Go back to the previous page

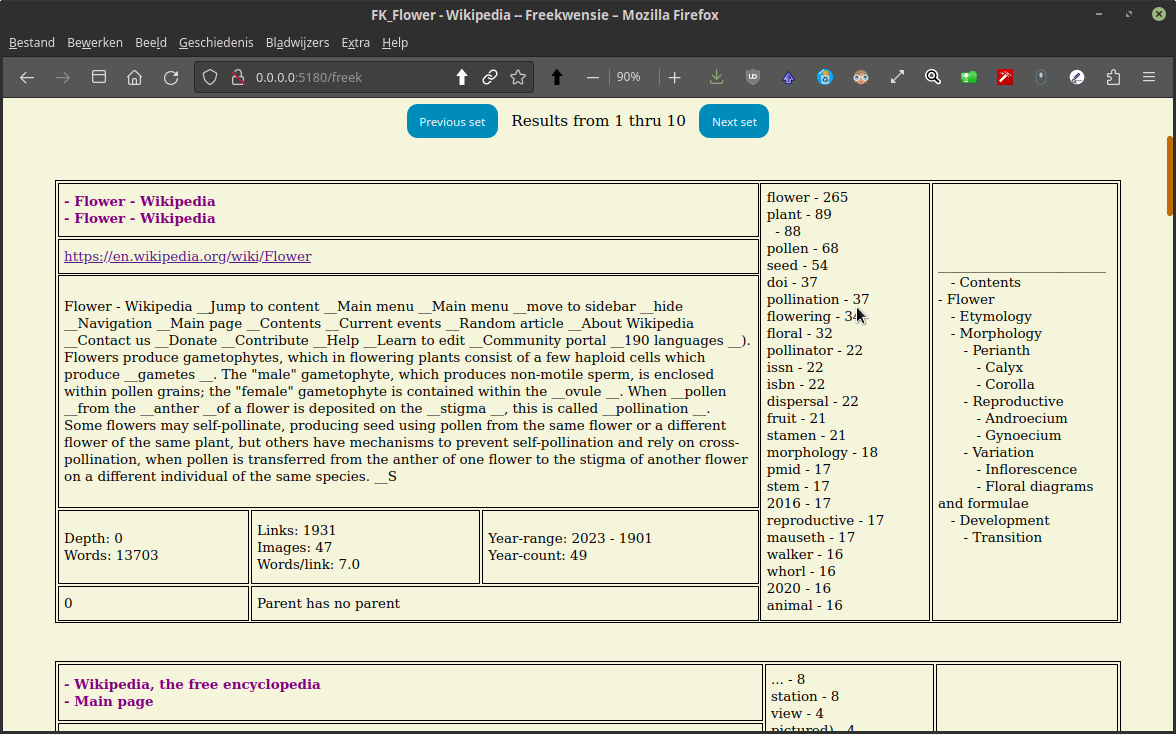27,77
